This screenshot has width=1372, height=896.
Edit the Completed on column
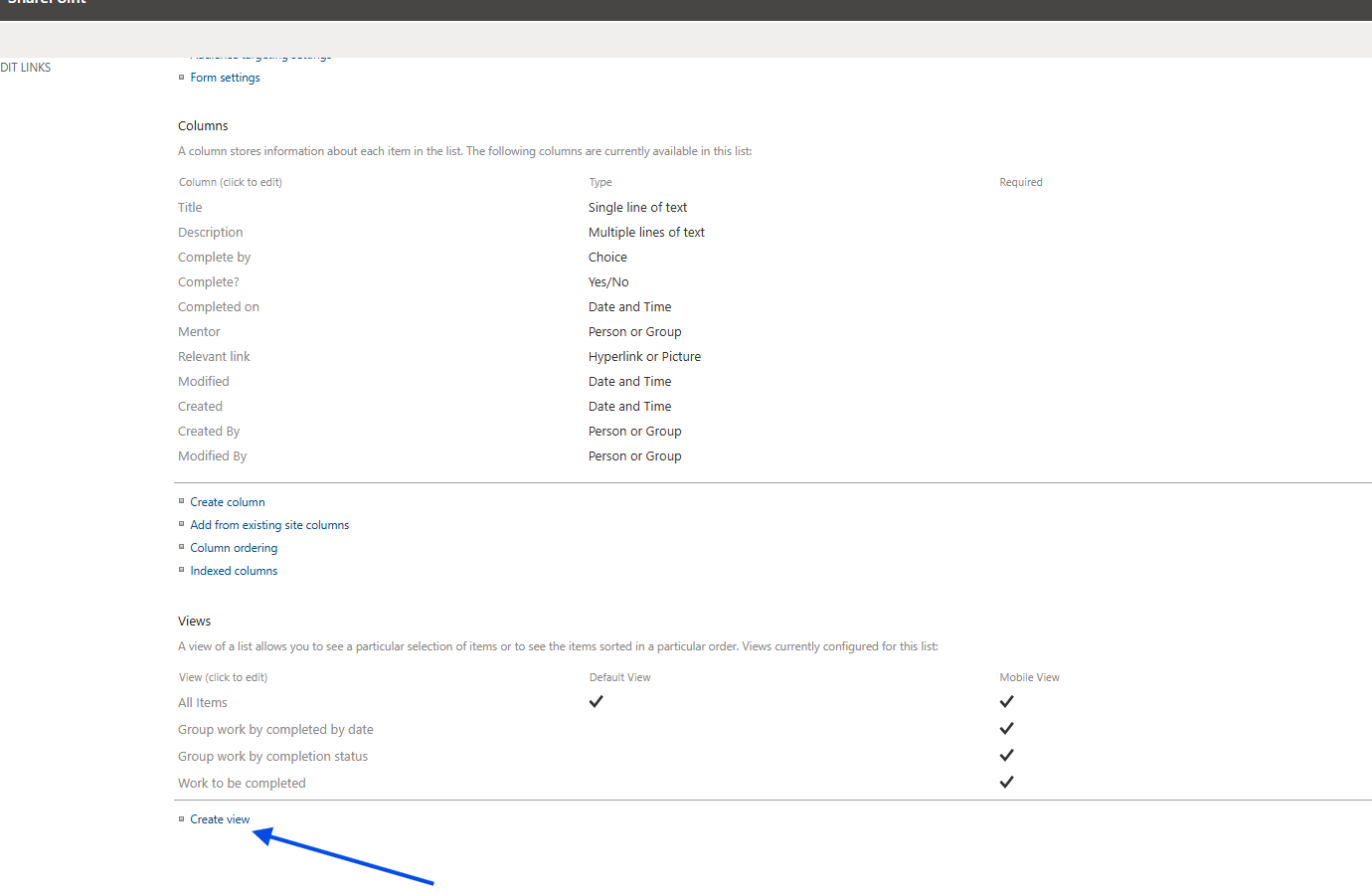point(218,307)
